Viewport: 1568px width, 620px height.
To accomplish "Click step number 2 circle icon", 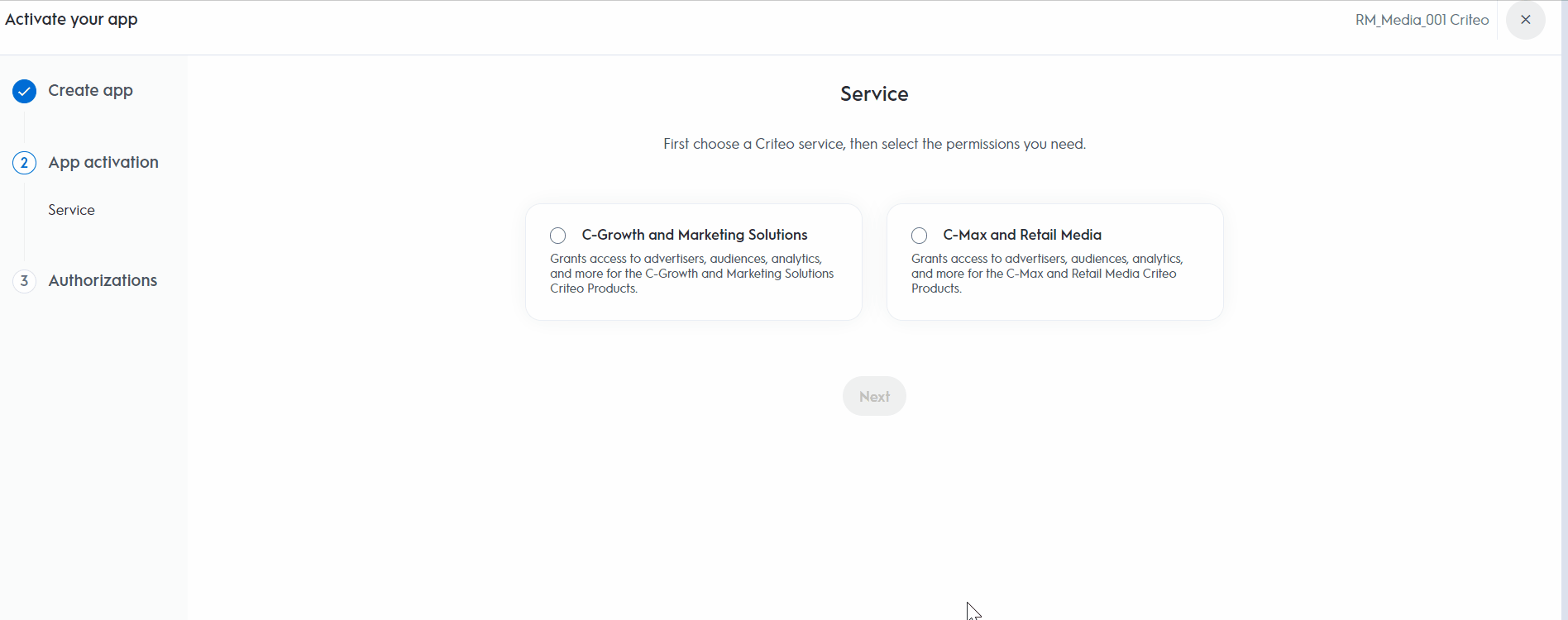I will pyautogui.click(x=24, y=163).
